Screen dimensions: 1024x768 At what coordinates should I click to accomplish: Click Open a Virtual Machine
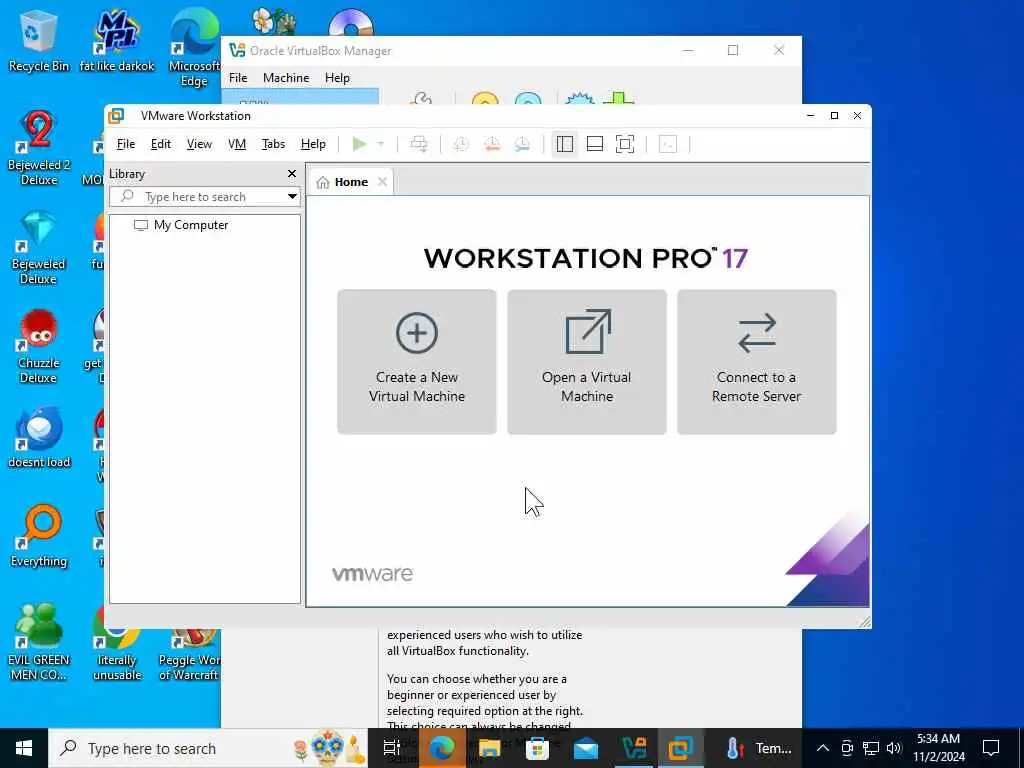click(x=586, y=362)
